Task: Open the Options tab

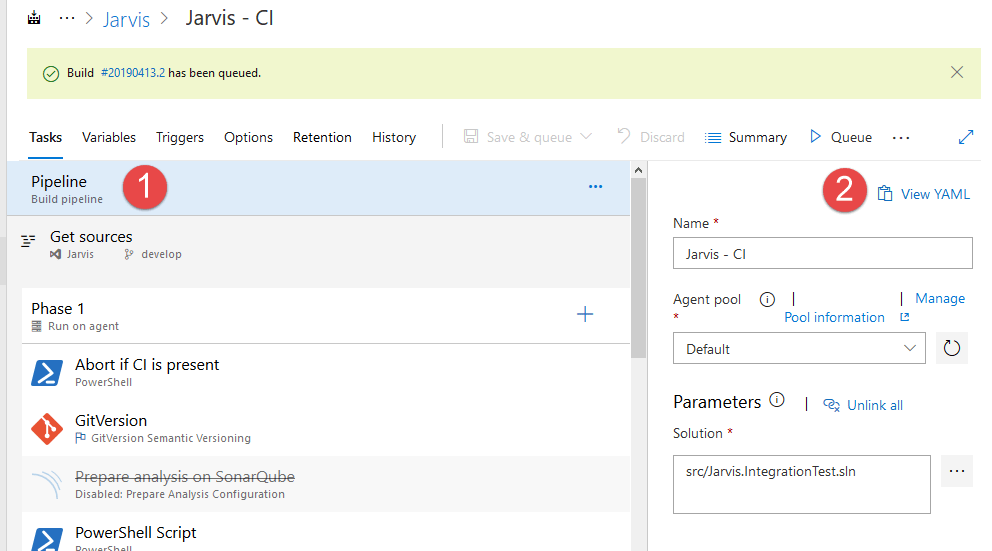Action: [248, 137]
